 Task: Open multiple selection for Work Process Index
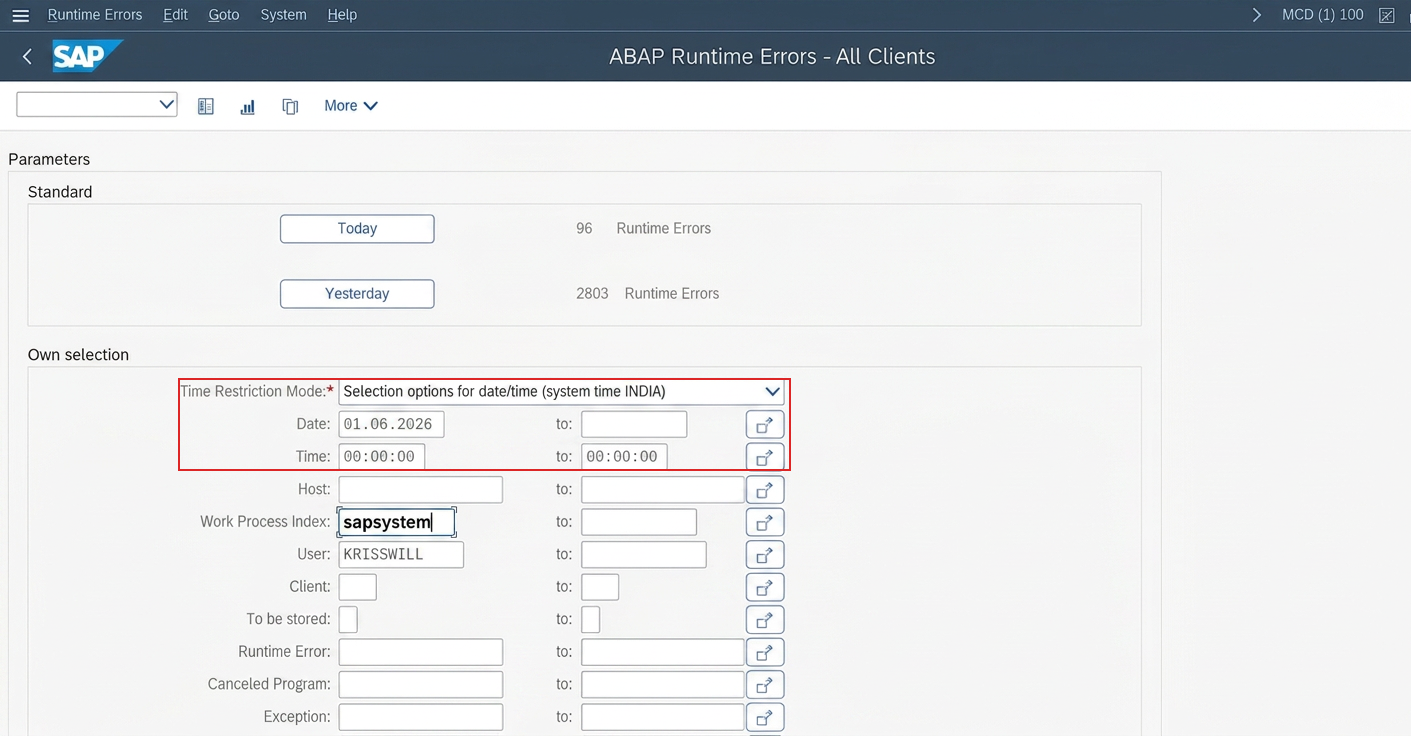click(765, 522)
